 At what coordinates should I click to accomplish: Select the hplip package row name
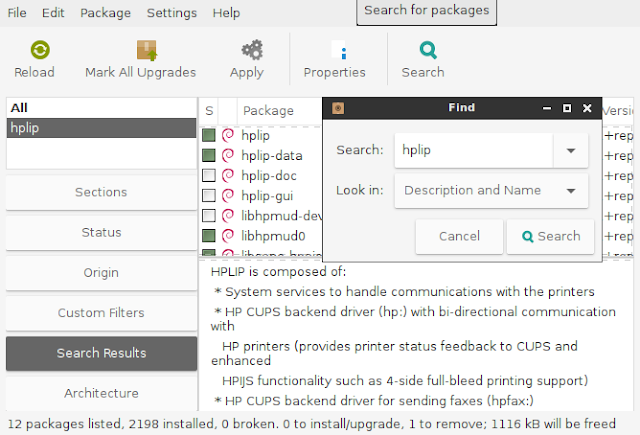255,135
